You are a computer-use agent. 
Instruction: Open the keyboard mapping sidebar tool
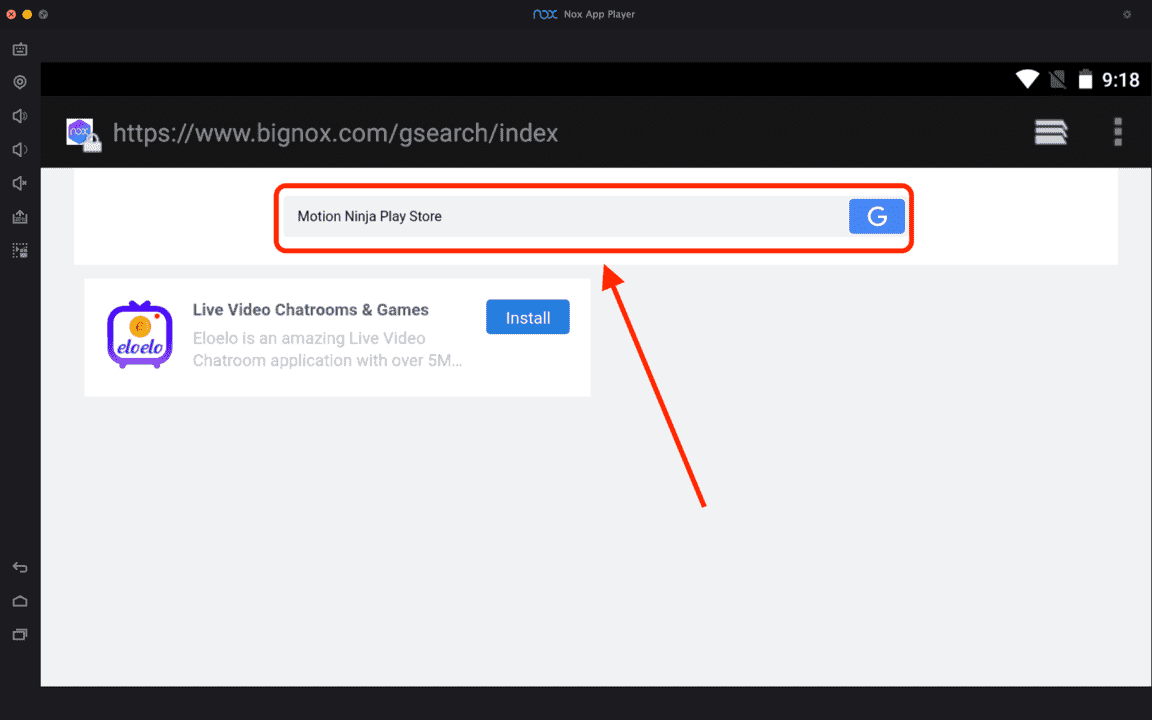click(x=20, y=49)
